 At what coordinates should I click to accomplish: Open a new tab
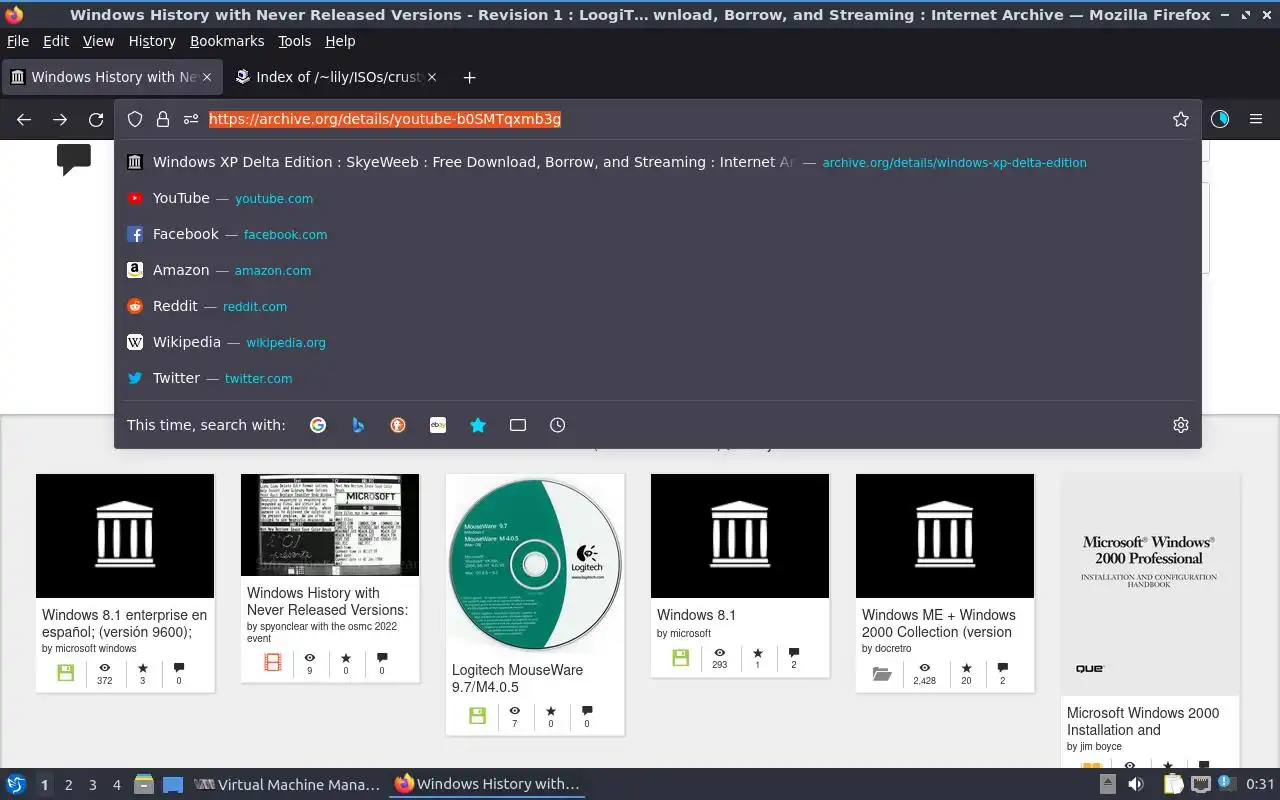click(x=469, y=77)
